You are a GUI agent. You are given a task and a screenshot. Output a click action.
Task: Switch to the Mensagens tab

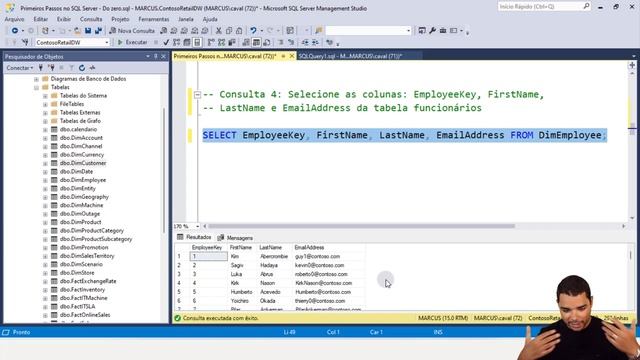(x=236, y=238)
